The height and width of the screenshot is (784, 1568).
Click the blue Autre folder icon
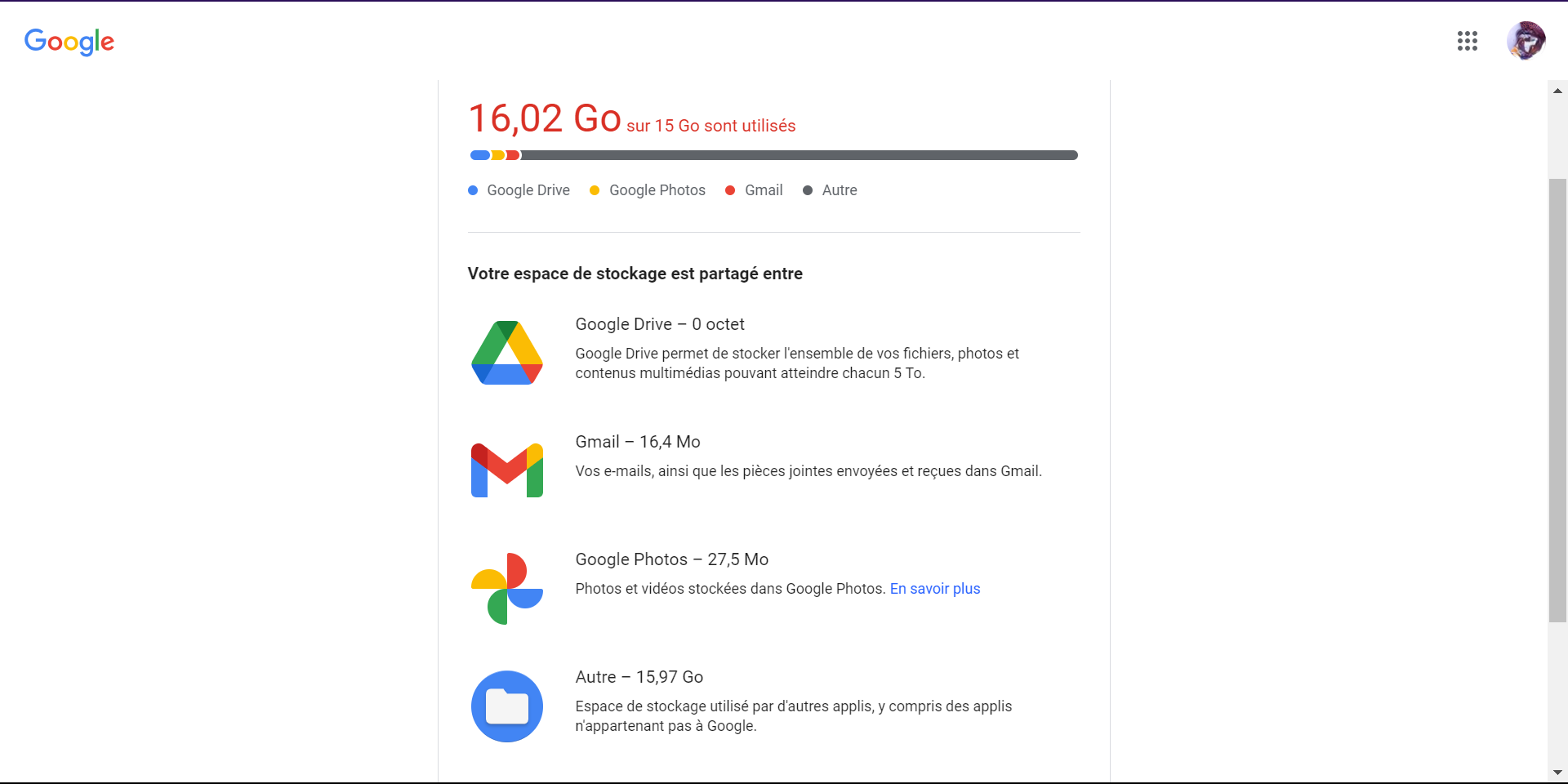click(x=507, y=706)
